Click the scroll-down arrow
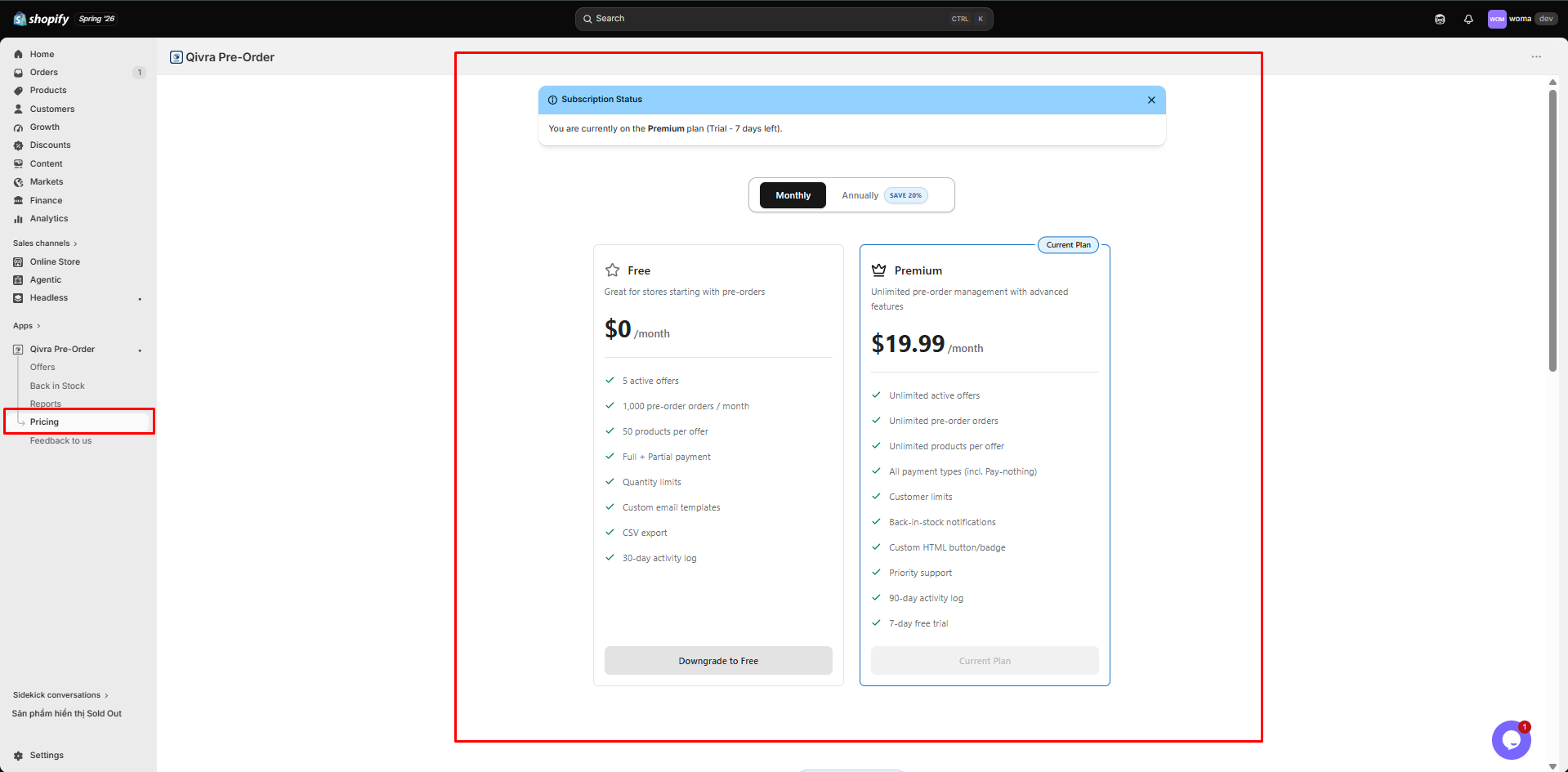The image size is (1568, 772). (x=1552, y=766)
